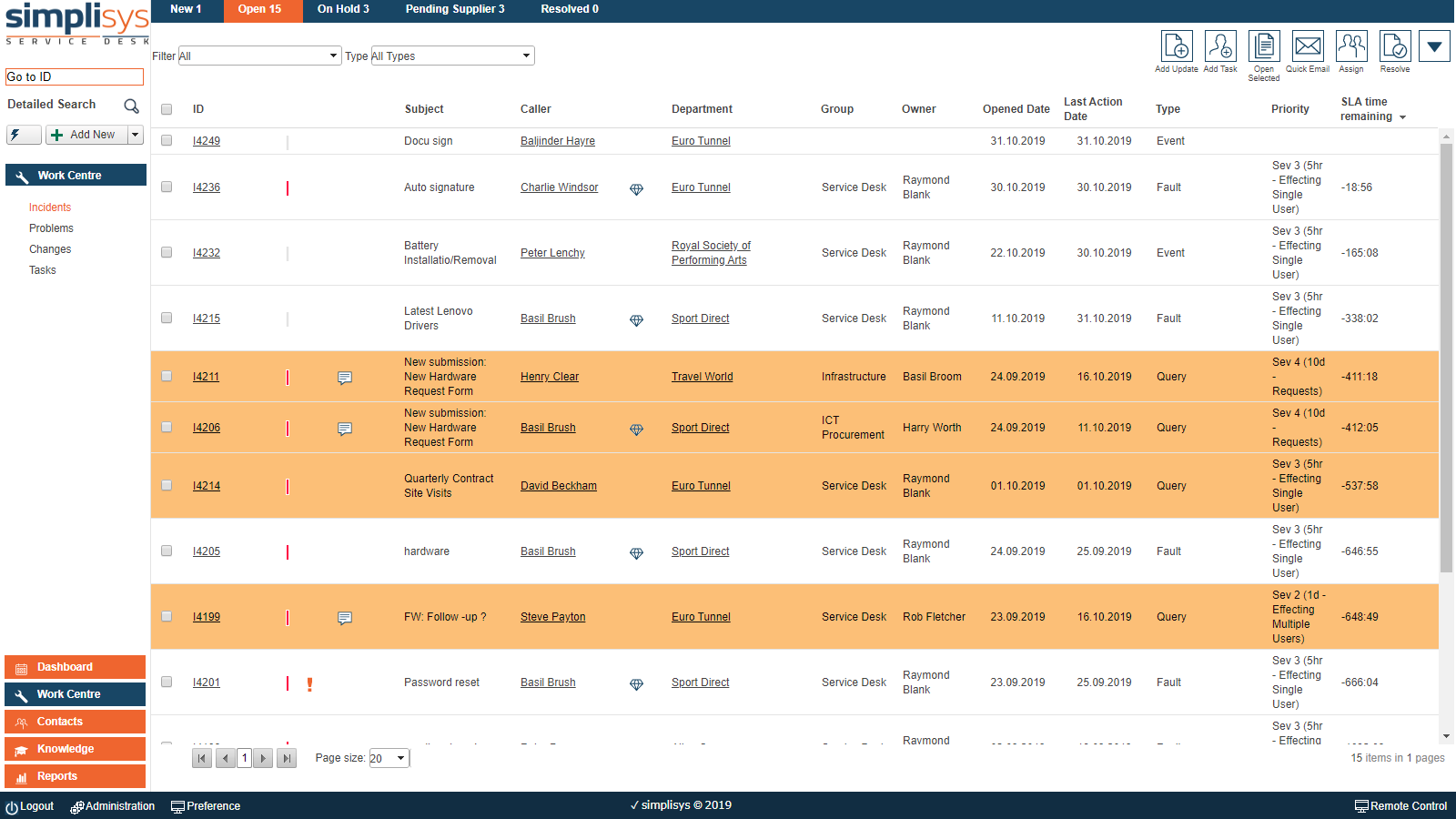Open the Reports section

tap(75, 776)
